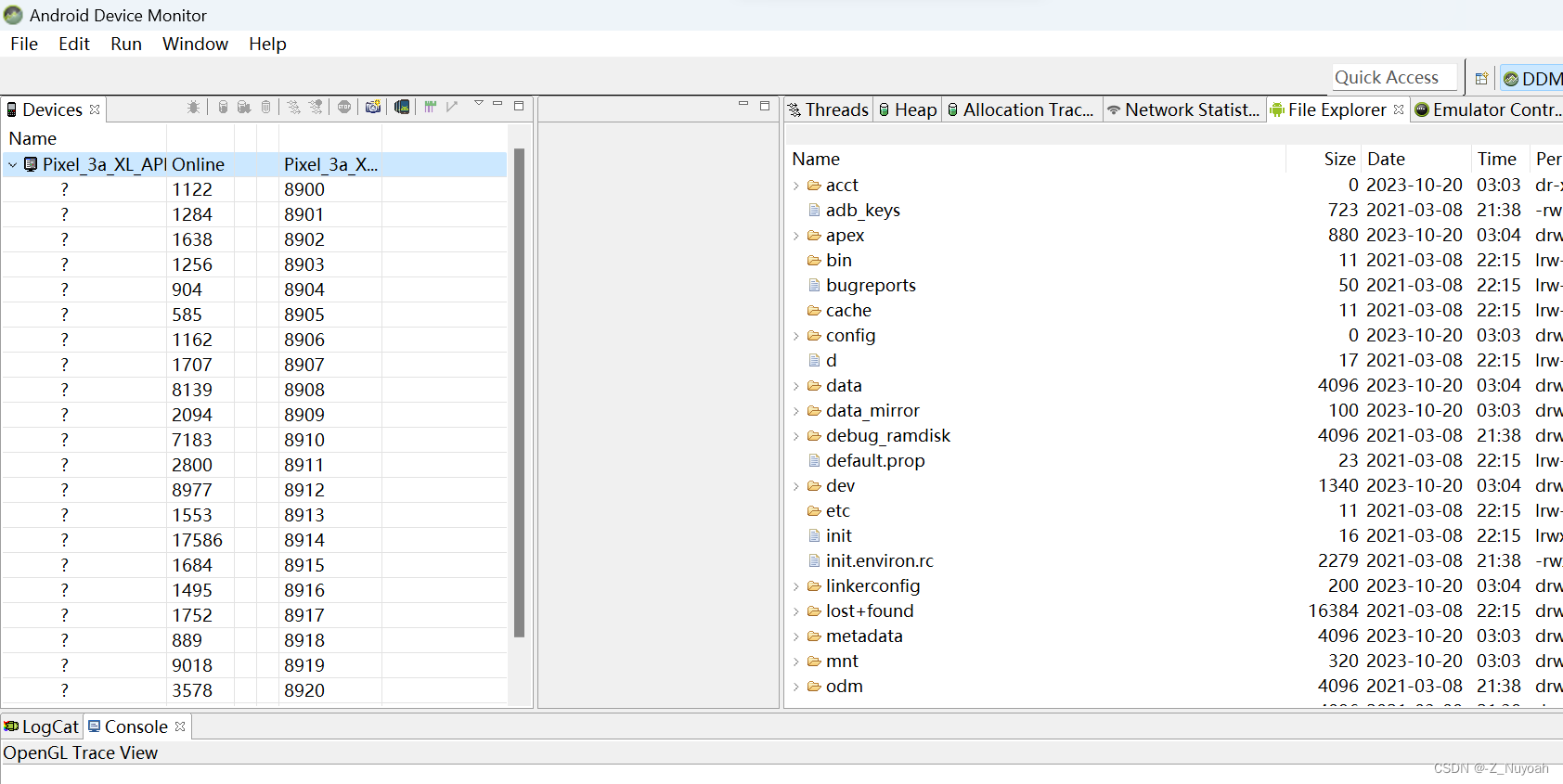The image size is (1563, 784).
Task: Open the Run menu
Action: pos(126,44)
